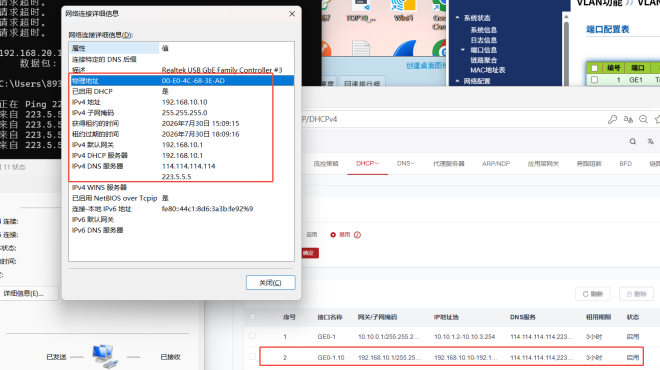Select the 连接-本地 IPv6 地址 row
Image resolution: width=660 pixels, height=370 pixels.
[x=181, y=209]
